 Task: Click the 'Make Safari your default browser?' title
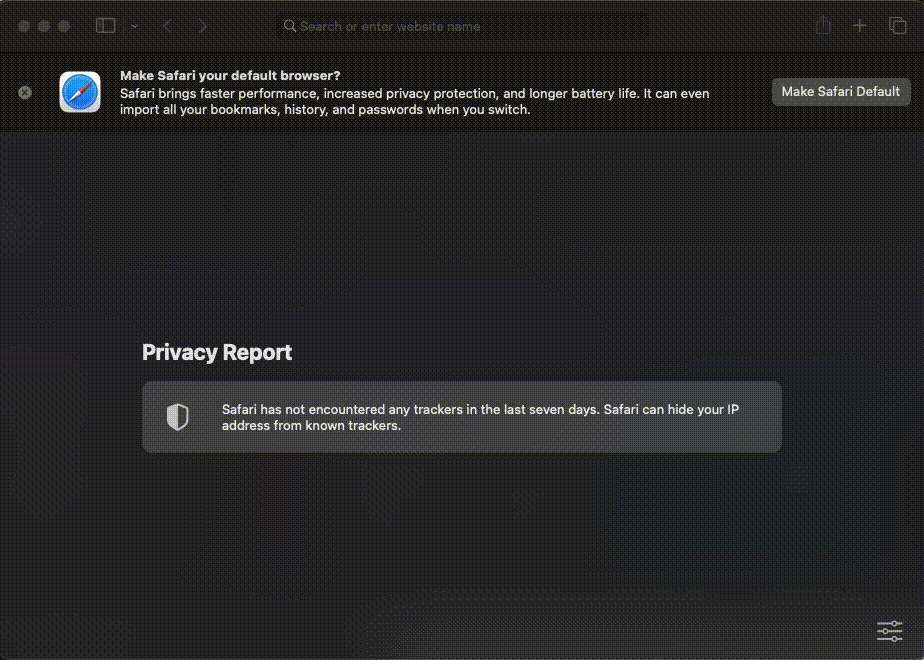point(229,75)
